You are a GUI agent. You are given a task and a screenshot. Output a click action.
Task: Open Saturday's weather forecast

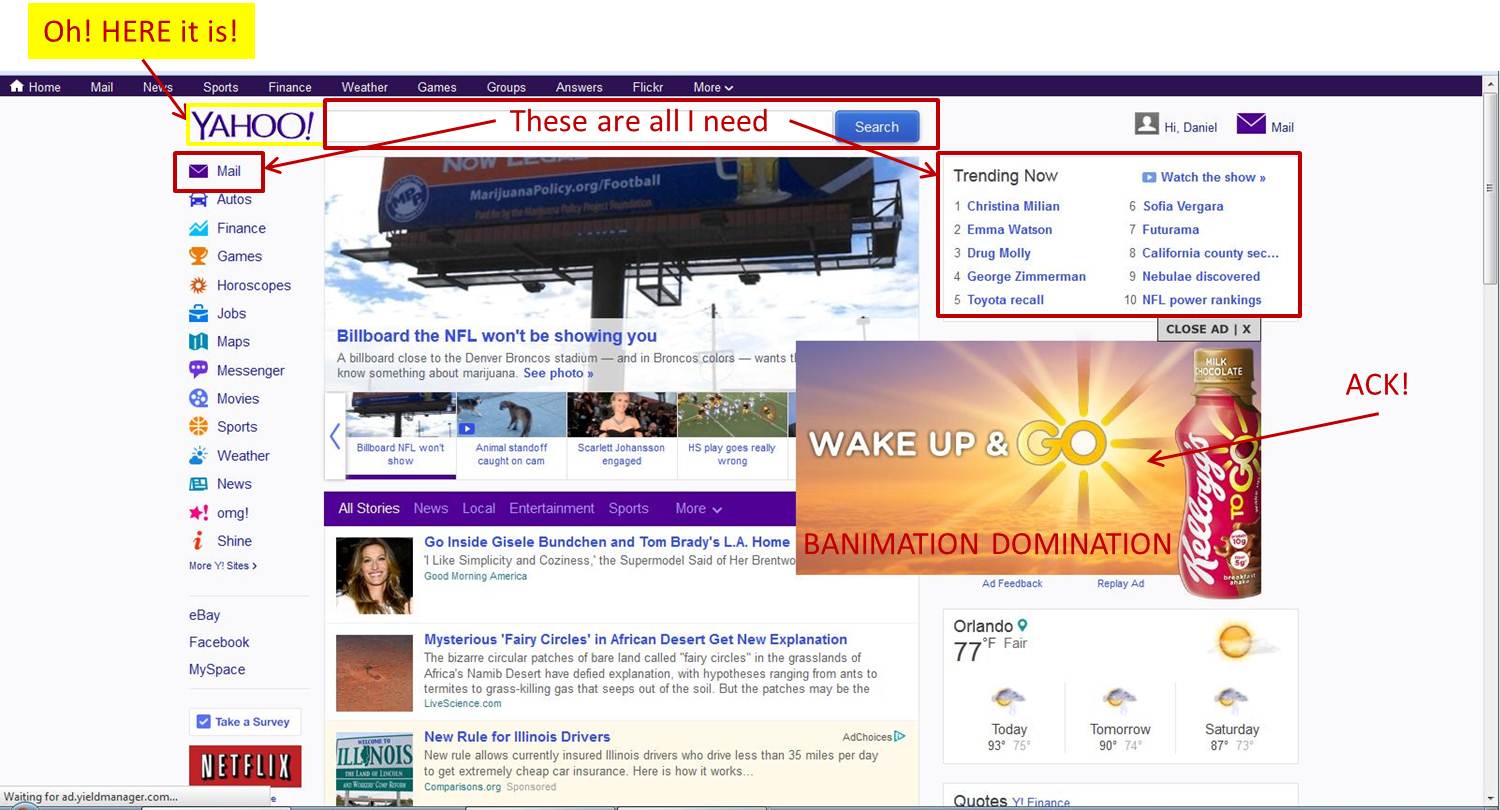[x=1232, y=717]
